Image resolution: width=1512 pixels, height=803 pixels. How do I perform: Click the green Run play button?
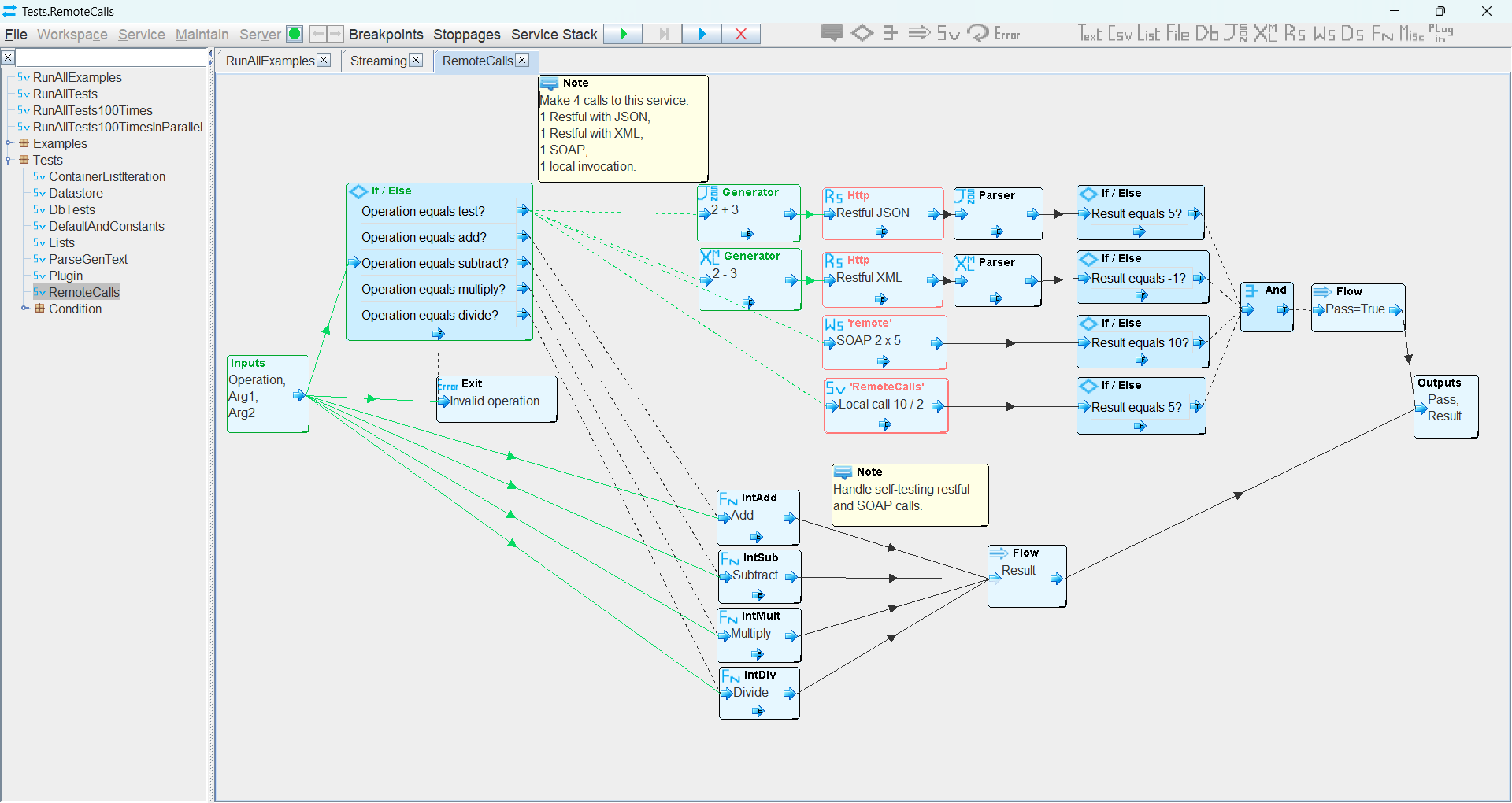623,34
